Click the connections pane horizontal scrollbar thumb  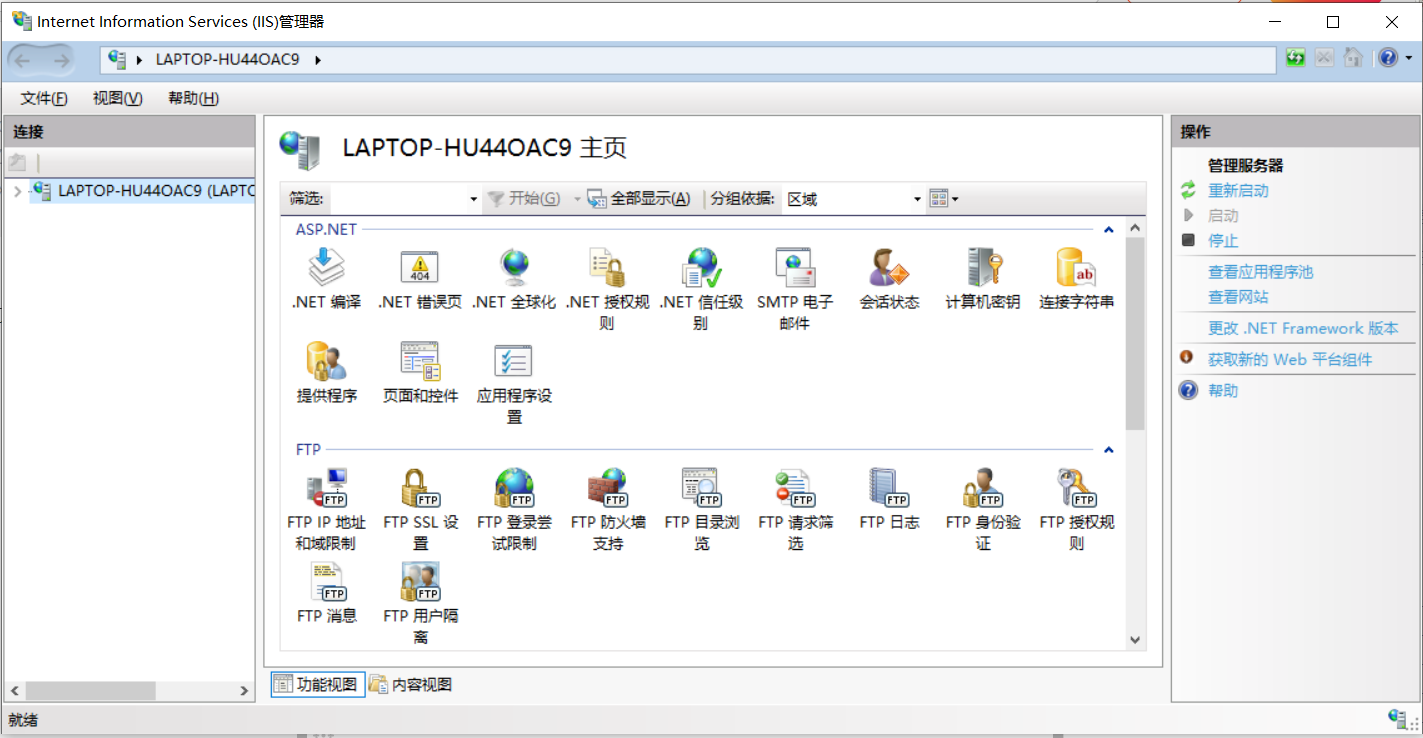coord(91,691)
